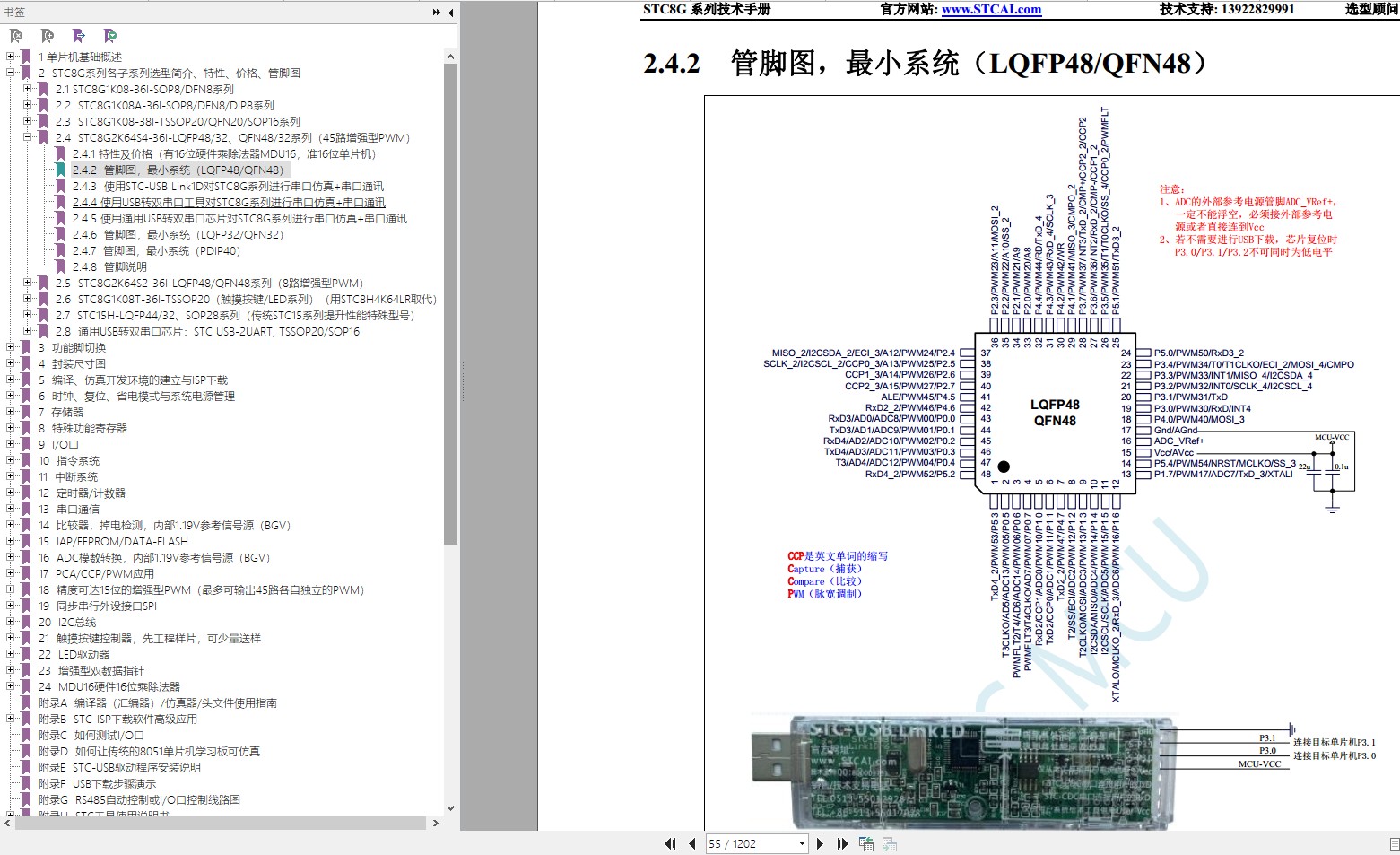Collapse bookmark 2 STC8G系列各子系列选型简介

[x=11, y=73]
